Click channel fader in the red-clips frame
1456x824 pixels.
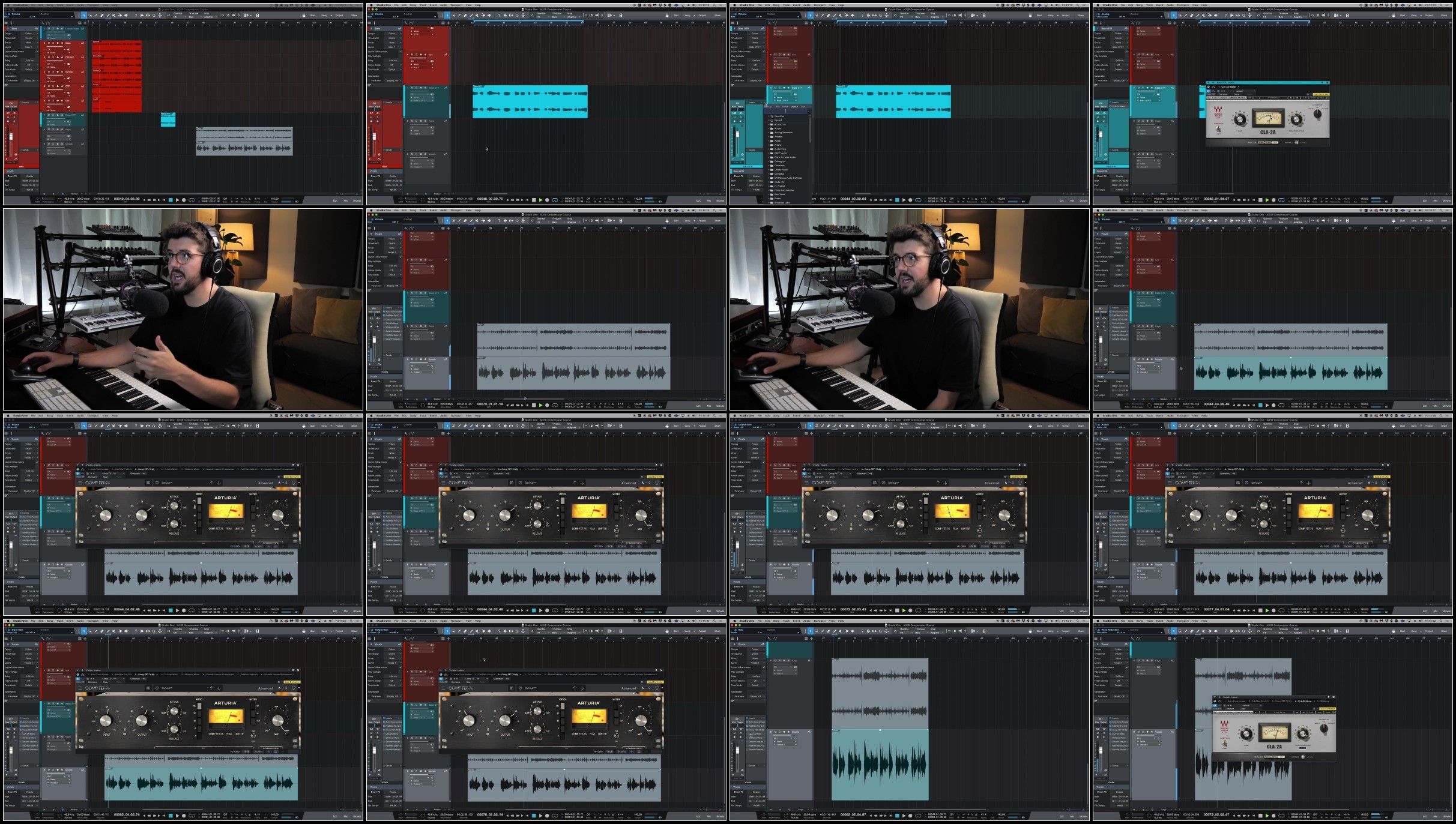[11, 136]
